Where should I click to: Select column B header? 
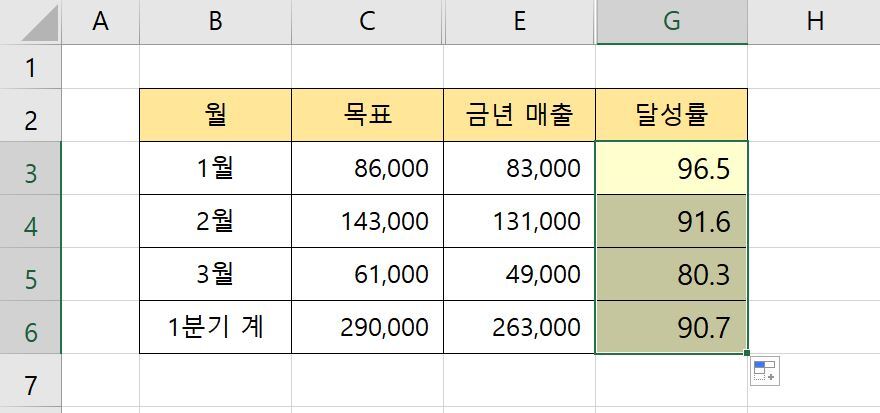tap(216, 21)
